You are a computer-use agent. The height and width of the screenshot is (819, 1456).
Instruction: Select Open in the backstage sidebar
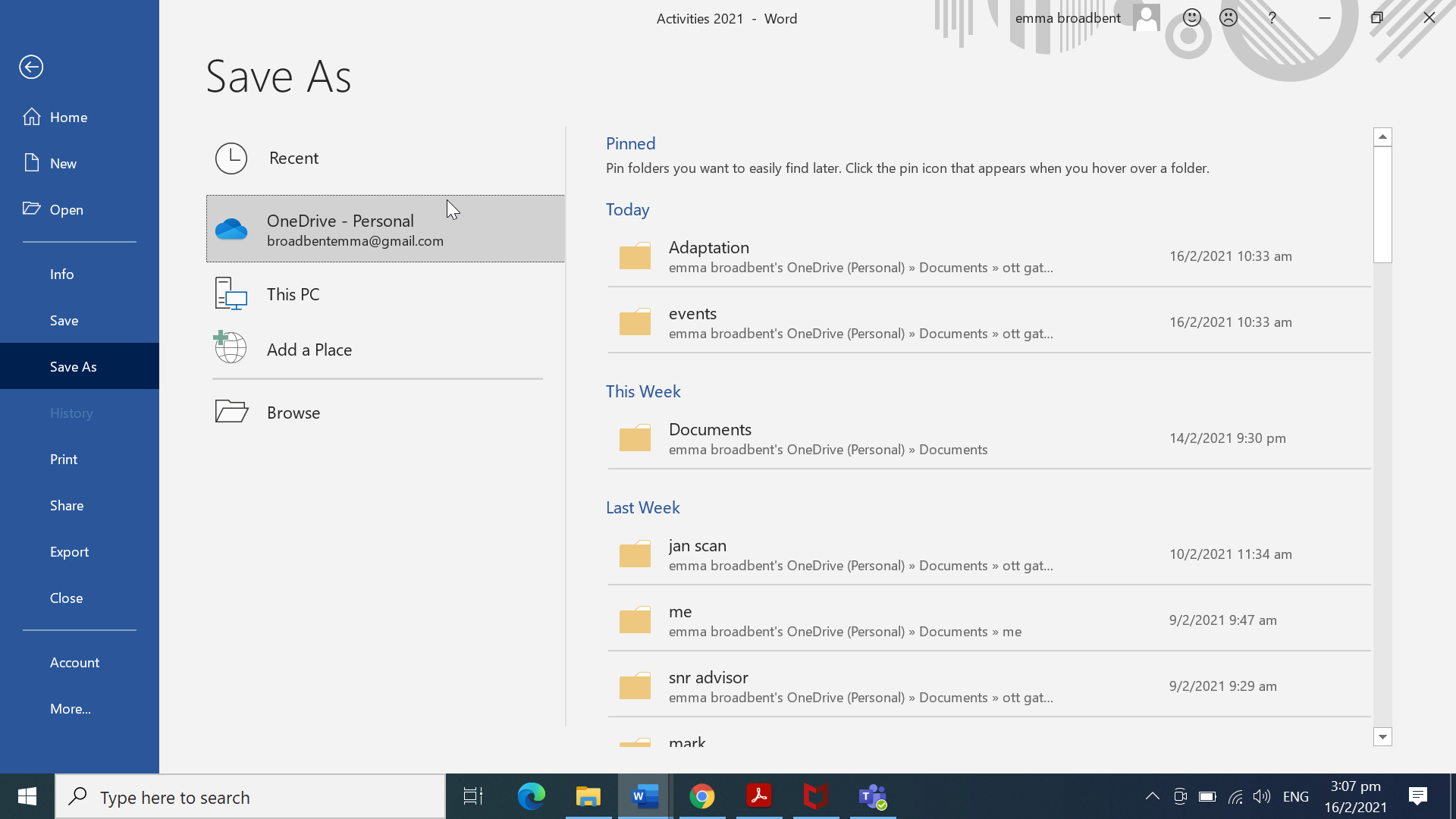coord(80,209)
